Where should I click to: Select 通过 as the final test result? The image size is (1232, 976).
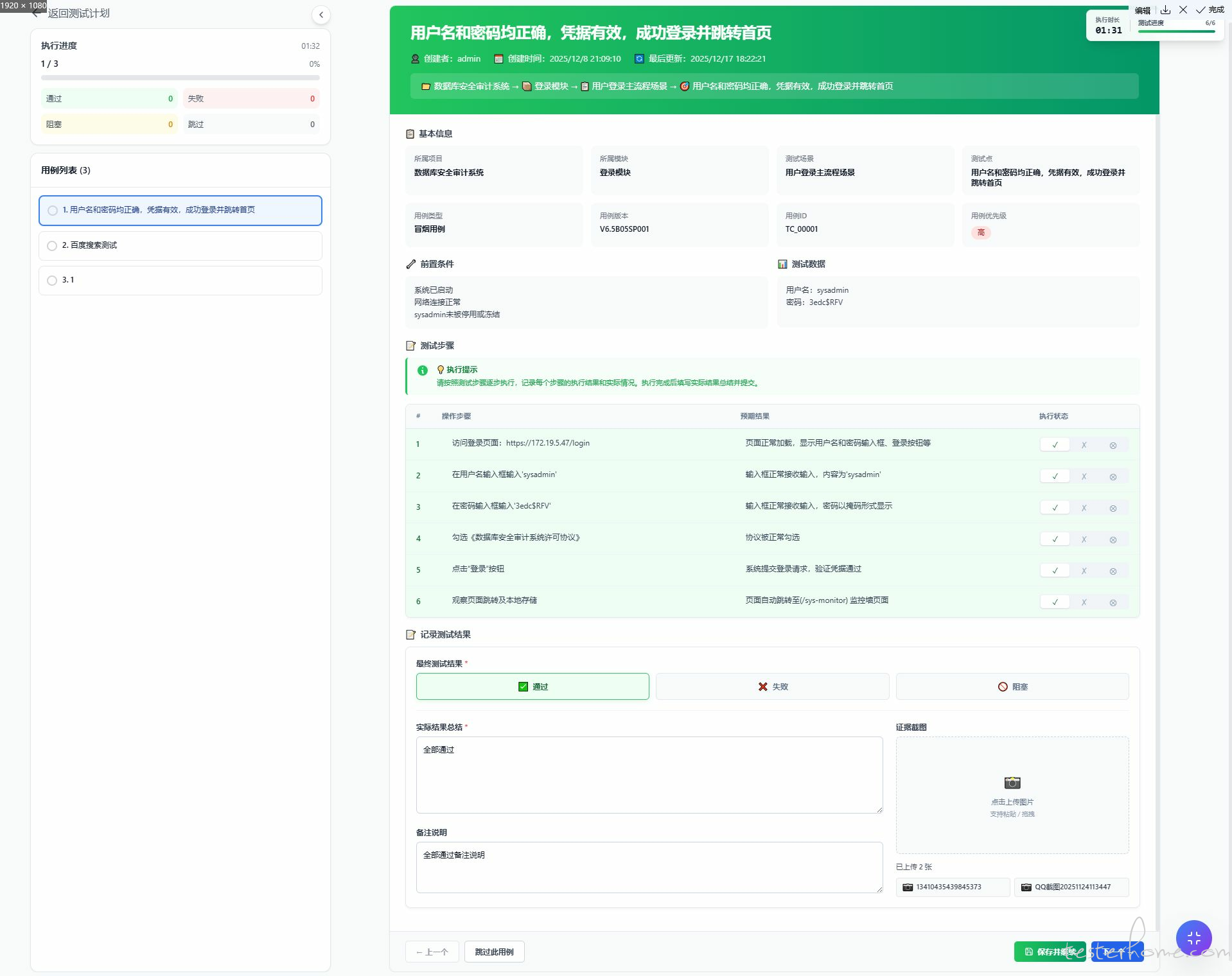coord(532,686)
